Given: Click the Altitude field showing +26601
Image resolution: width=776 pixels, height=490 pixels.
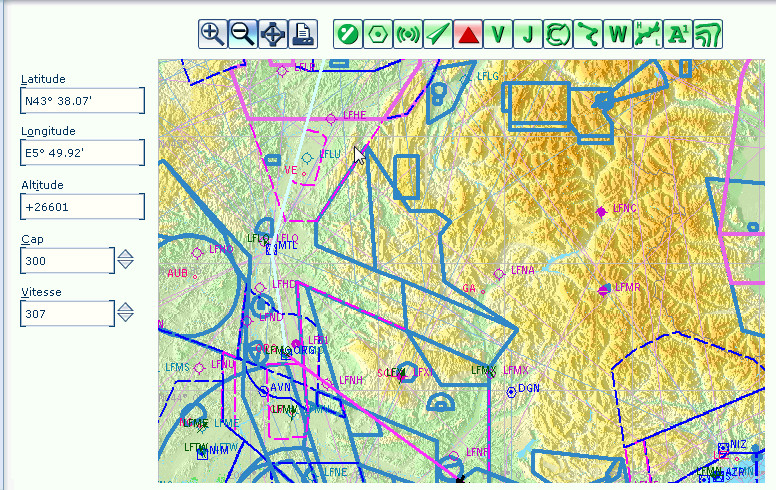Looking at the screenshot, I should pyautogui.click(x=82, y=207).
